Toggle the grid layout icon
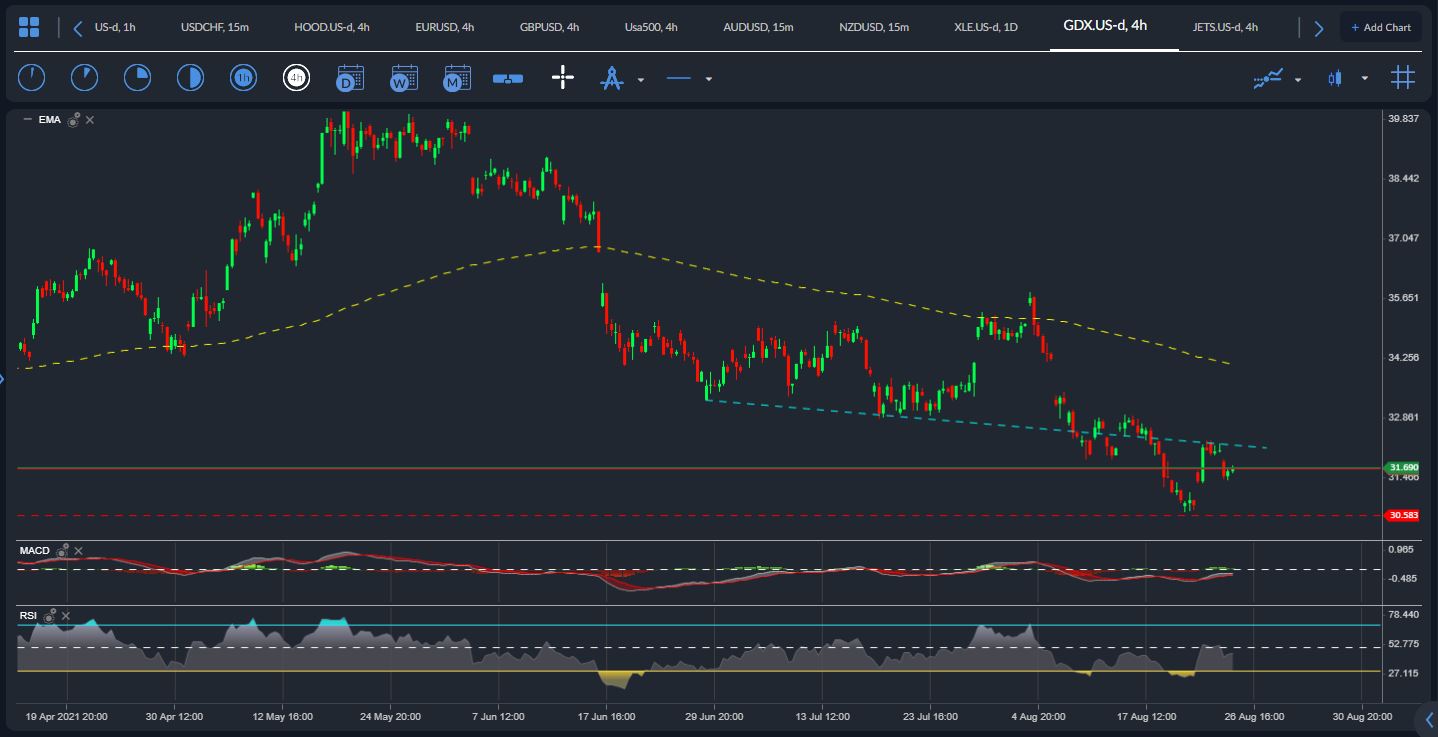Screen dimensions: 1438x737 tap(1403, 77)
